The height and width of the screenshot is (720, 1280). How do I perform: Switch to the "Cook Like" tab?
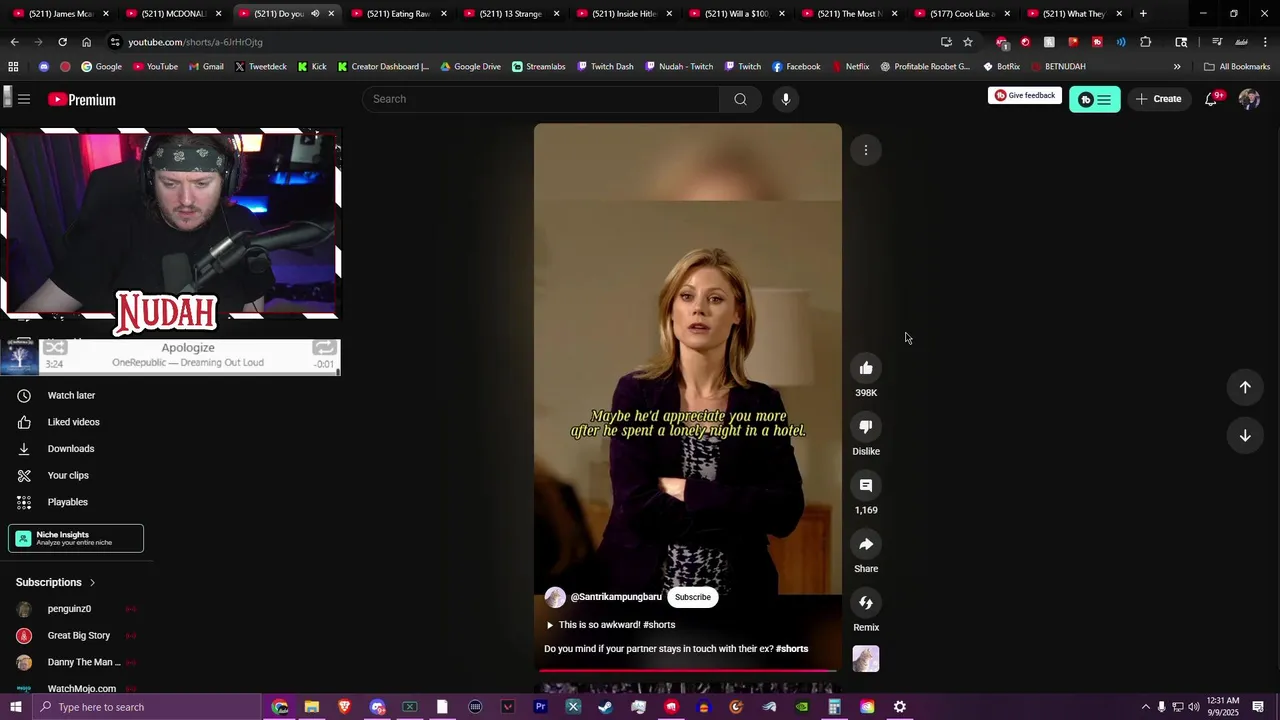click(960, 14)
